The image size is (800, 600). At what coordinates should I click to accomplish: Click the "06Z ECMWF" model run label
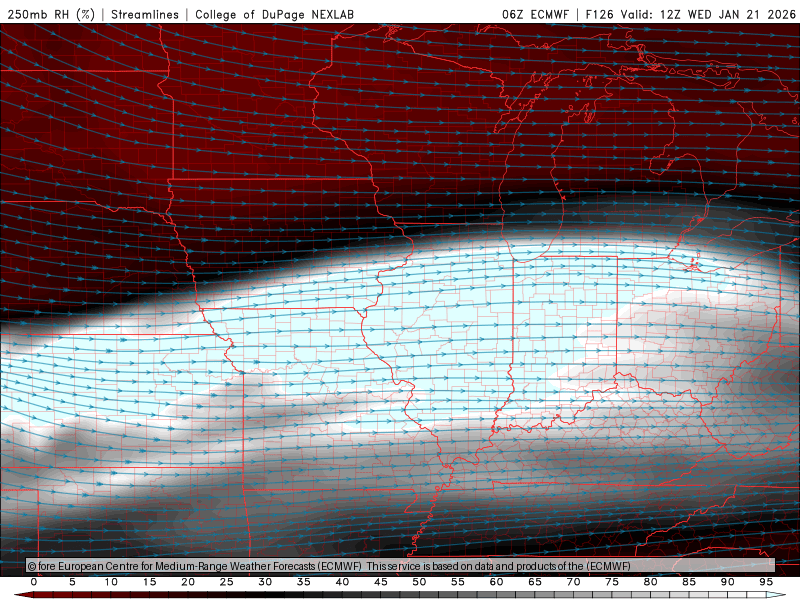click(x=535, y=14)
